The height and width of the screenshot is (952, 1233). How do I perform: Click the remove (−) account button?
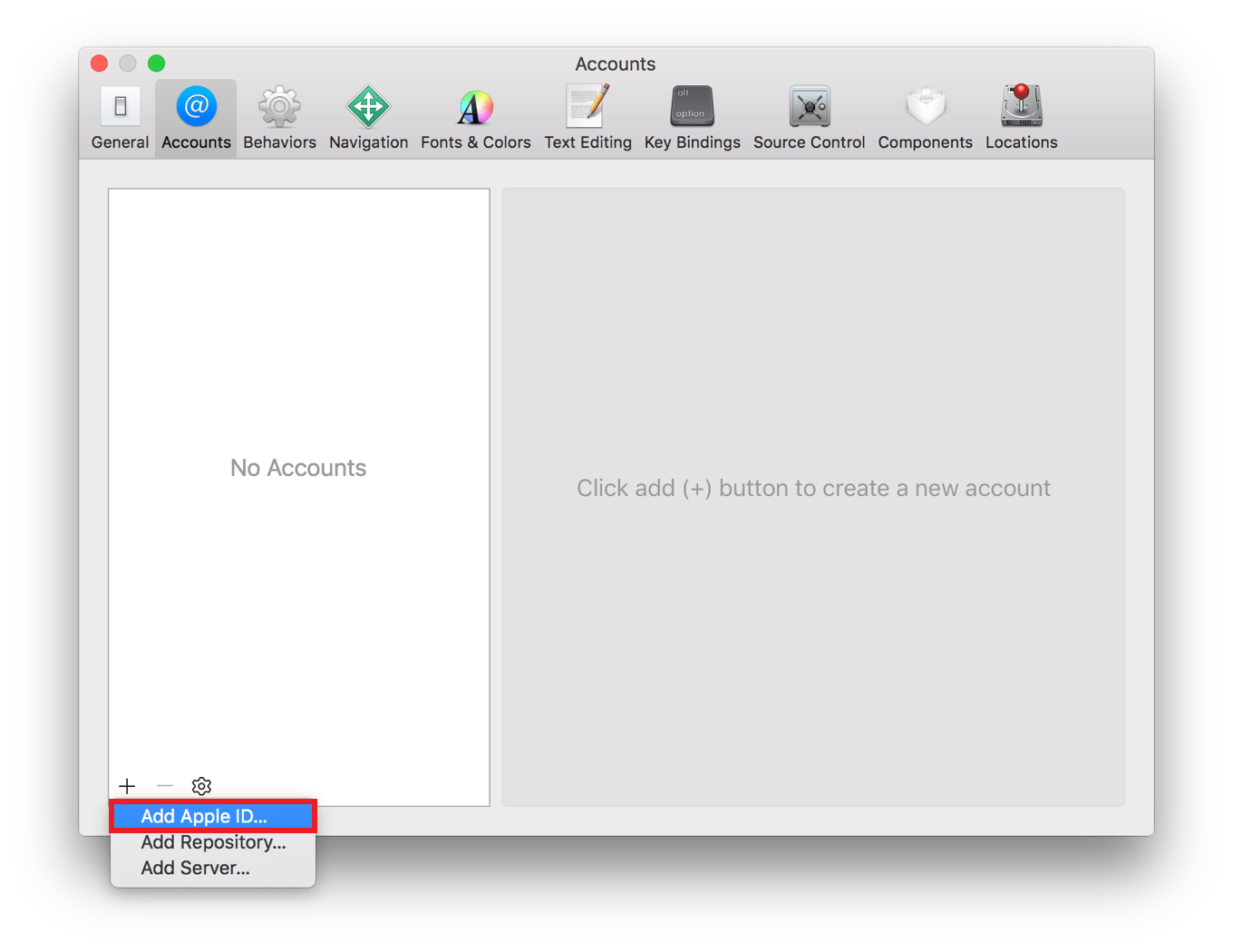164,785
